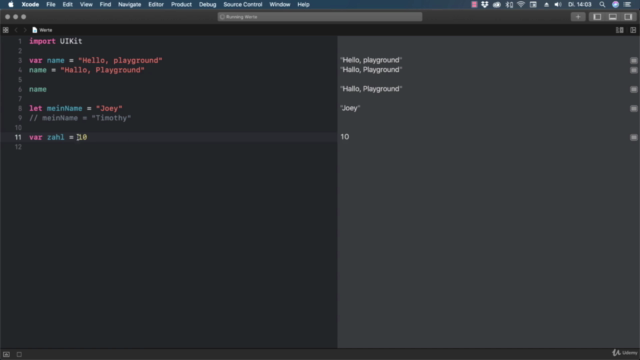
Task: Open the Find menu
Action: pyautogui.click(x=105, y=4)
